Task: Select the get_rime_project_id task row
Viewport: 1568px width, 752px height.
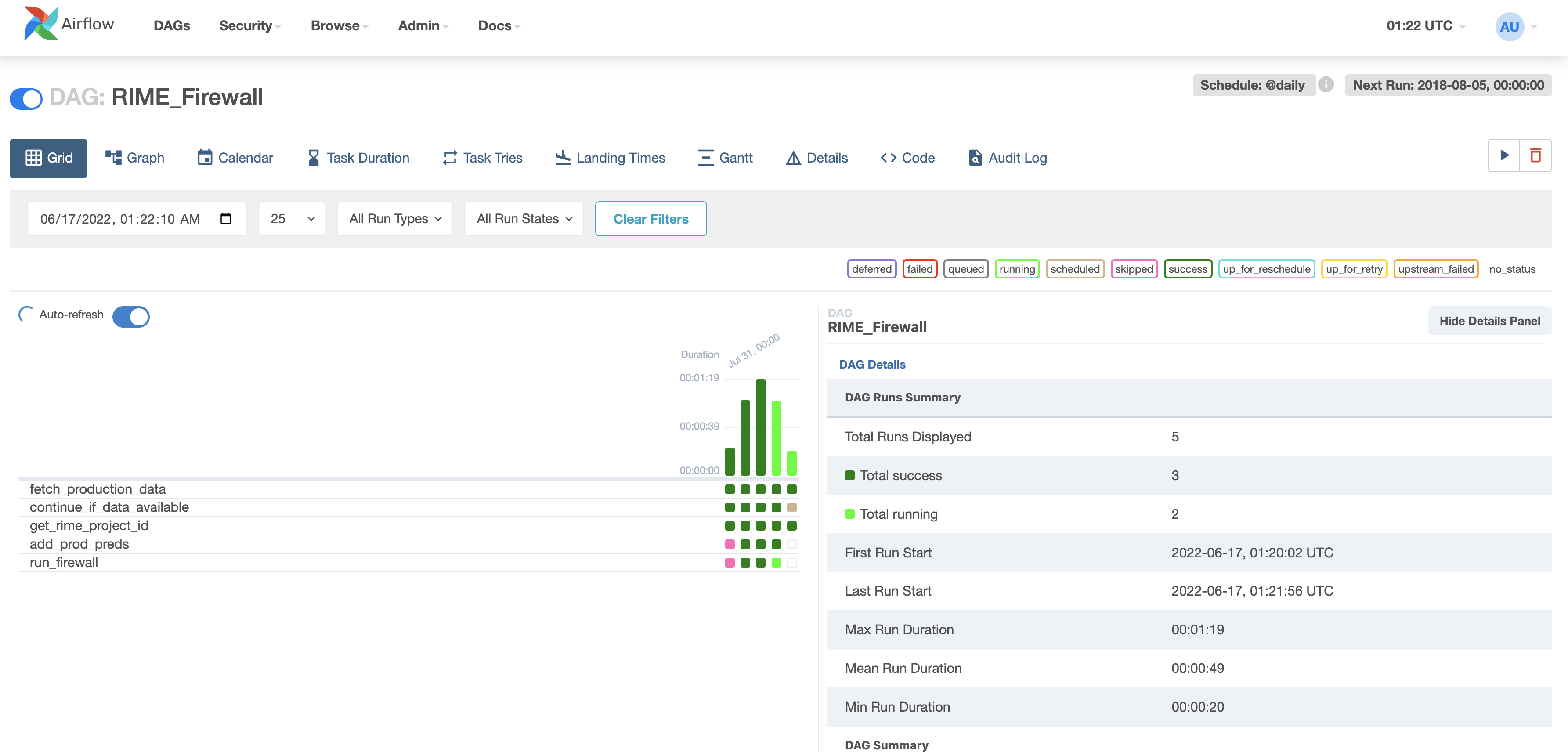Action: 408,525
